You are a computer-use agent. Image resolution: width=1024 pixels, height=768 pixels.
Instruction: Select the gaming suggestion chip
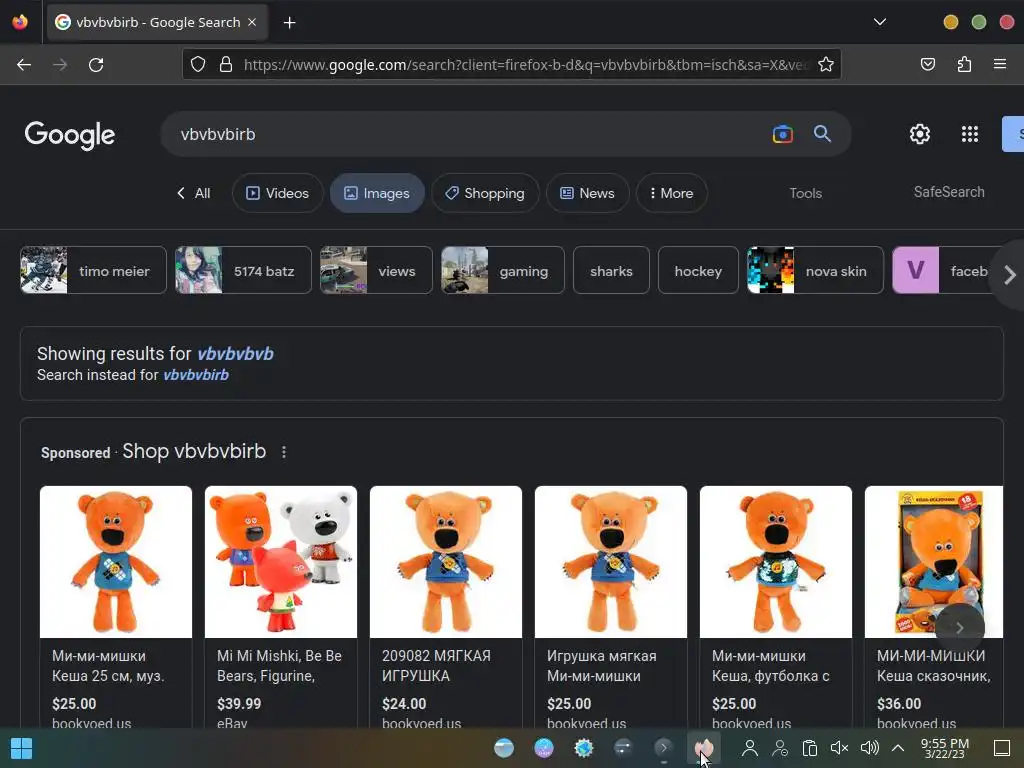point(503,270)
